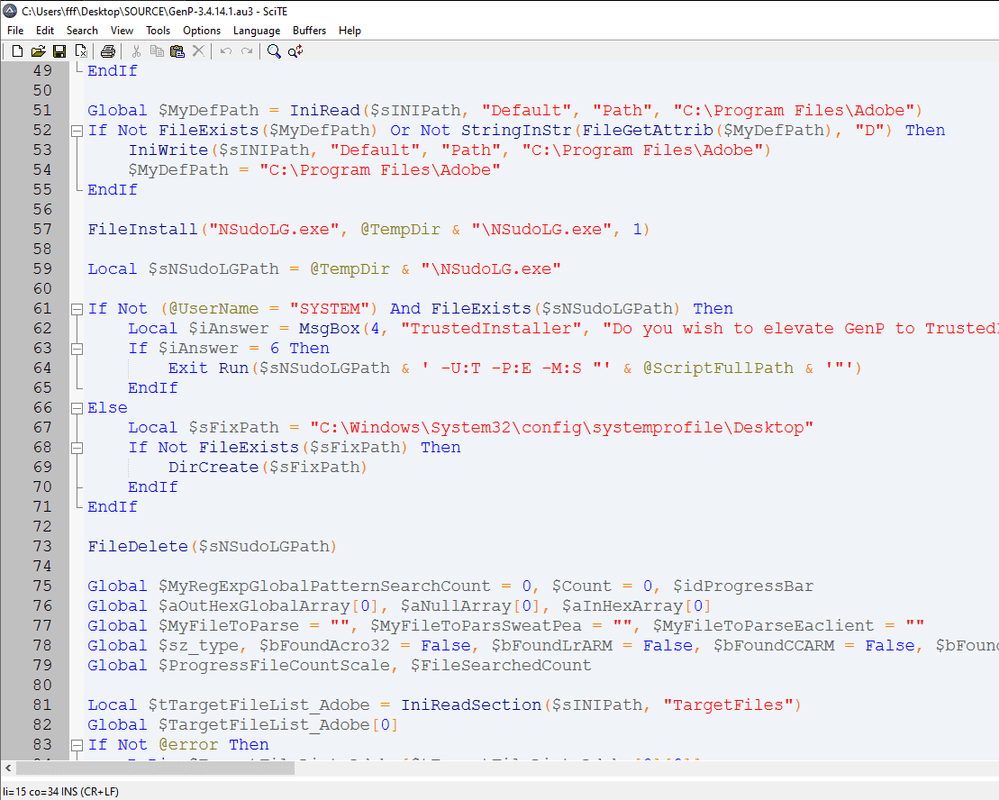Viewport: 999px width, 800px height.
Task: Open the Options menu
Action: click(202, 30)
